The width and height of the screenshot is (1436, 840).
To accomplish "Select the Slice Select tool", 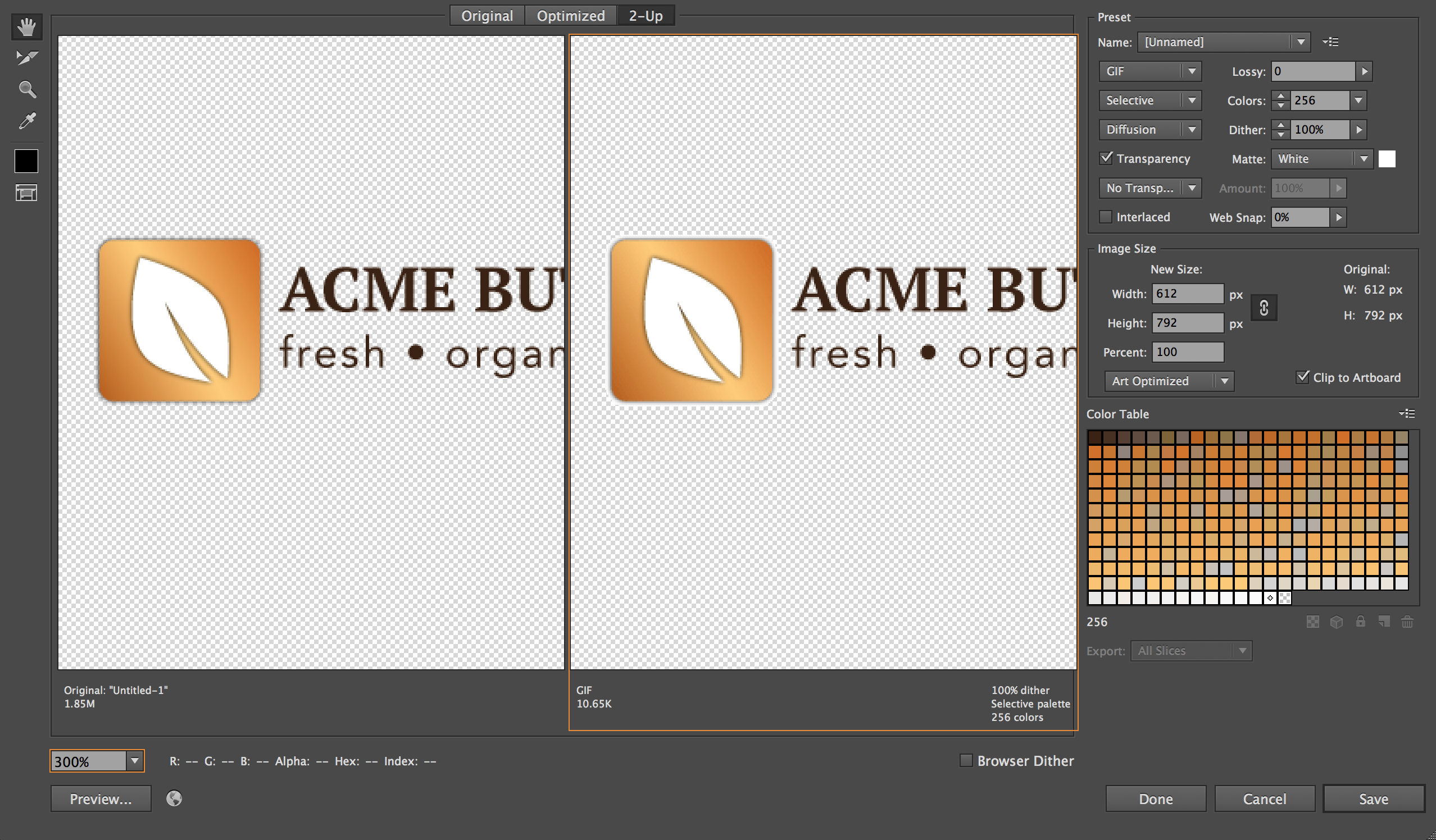I will tap(26, 57).
